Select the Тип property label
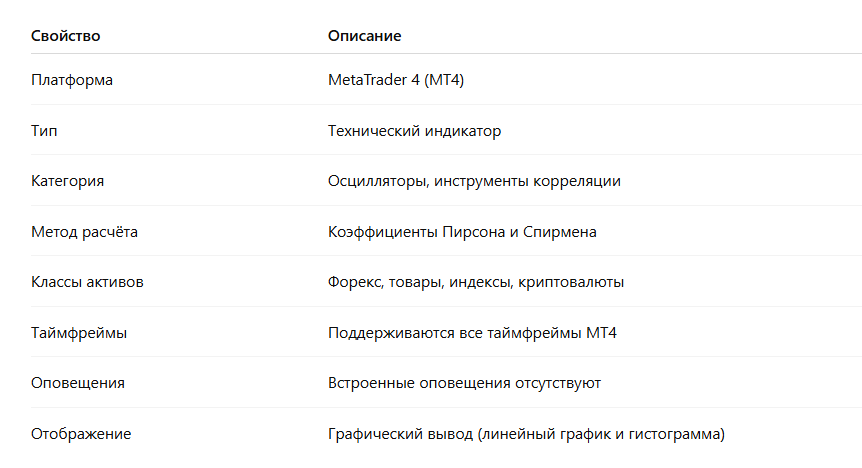 44,131
